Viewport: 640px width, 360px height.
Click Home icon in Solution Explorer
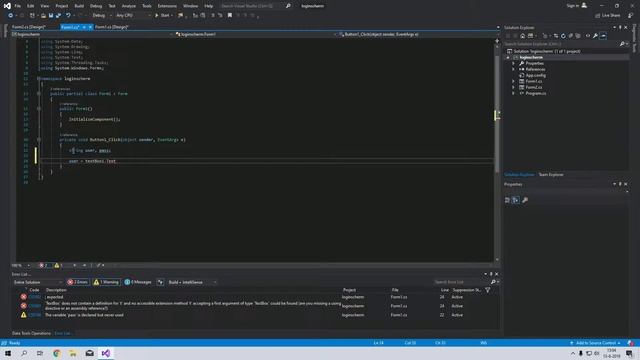[522, 36]
